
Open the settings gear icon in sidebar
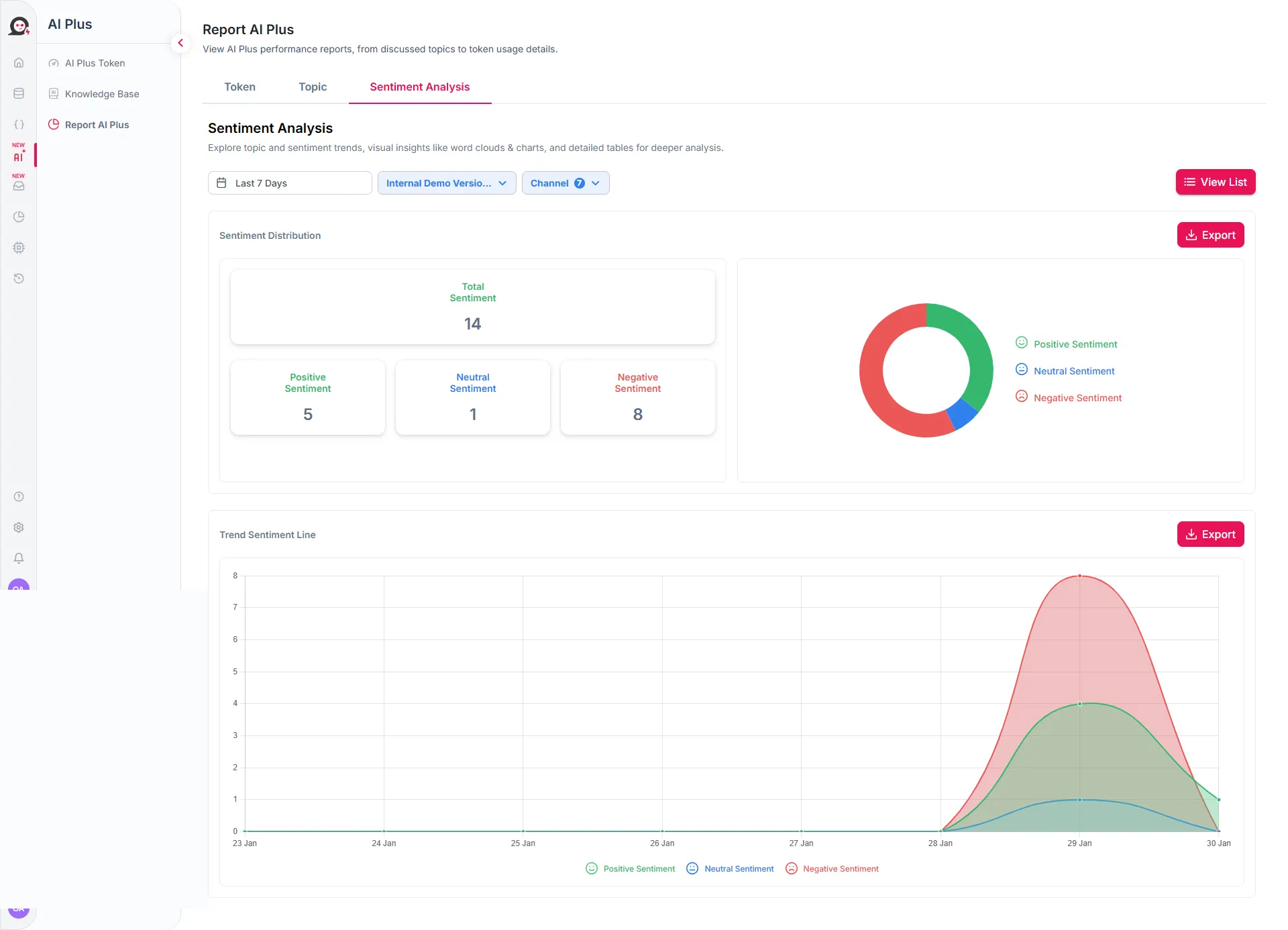point(19,527)
